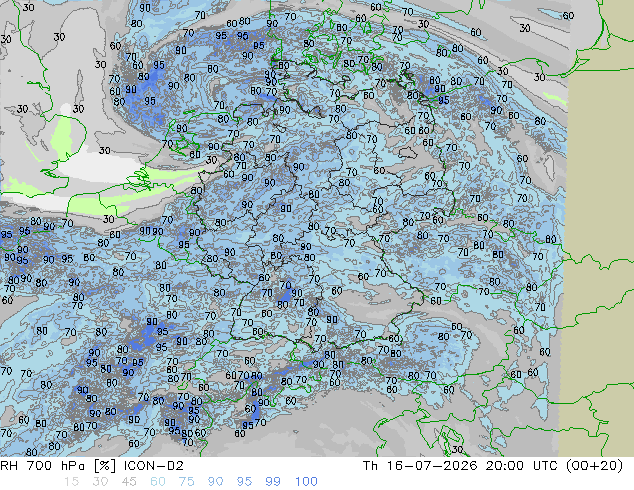Select the legend value 45
This screenshot has width=634, height=490.
click(129, 482)
